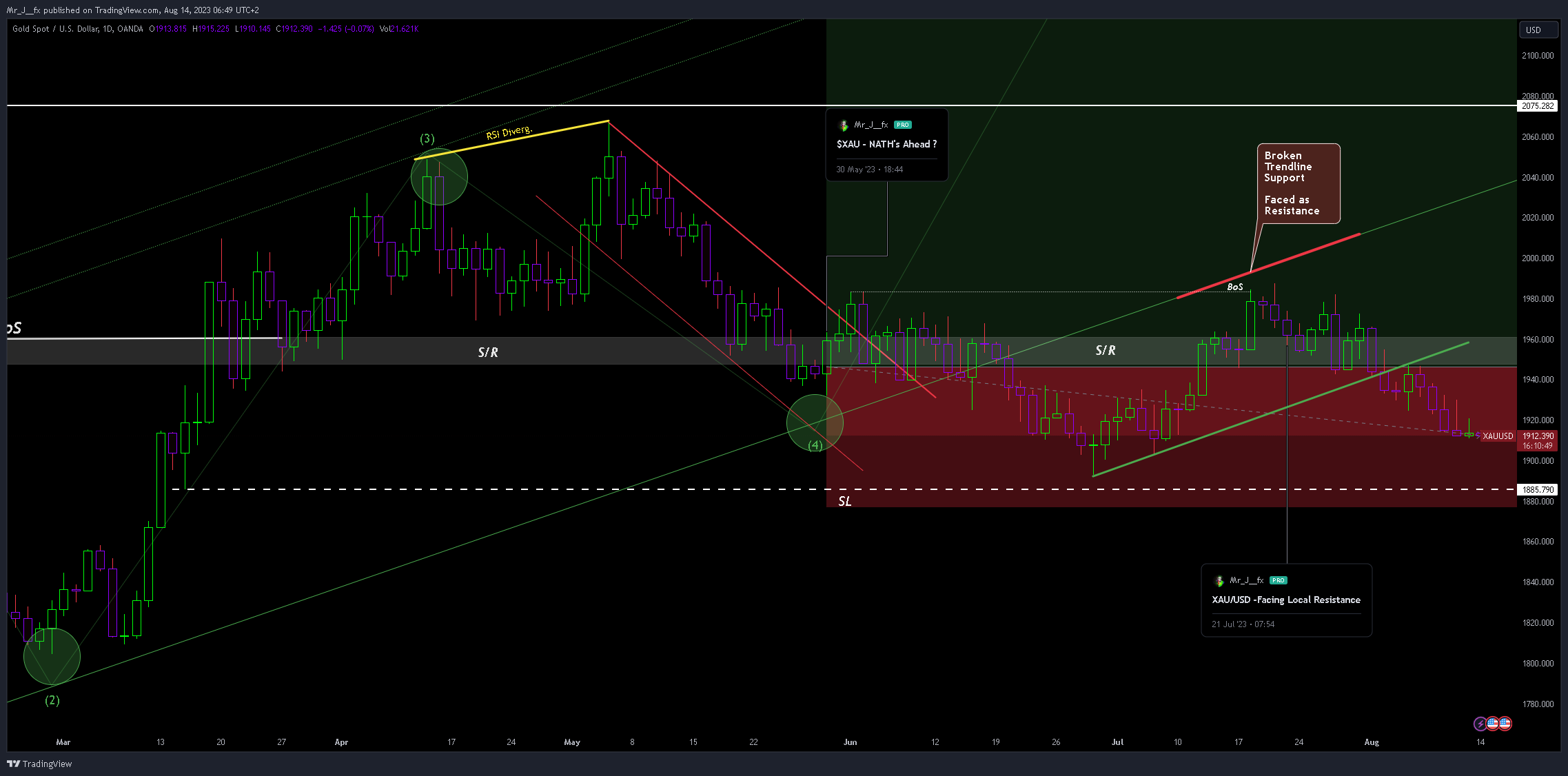Click the 'May' date label on time axis
Viewport: 1568px width, 776px height.
click(x=572, y=742)
